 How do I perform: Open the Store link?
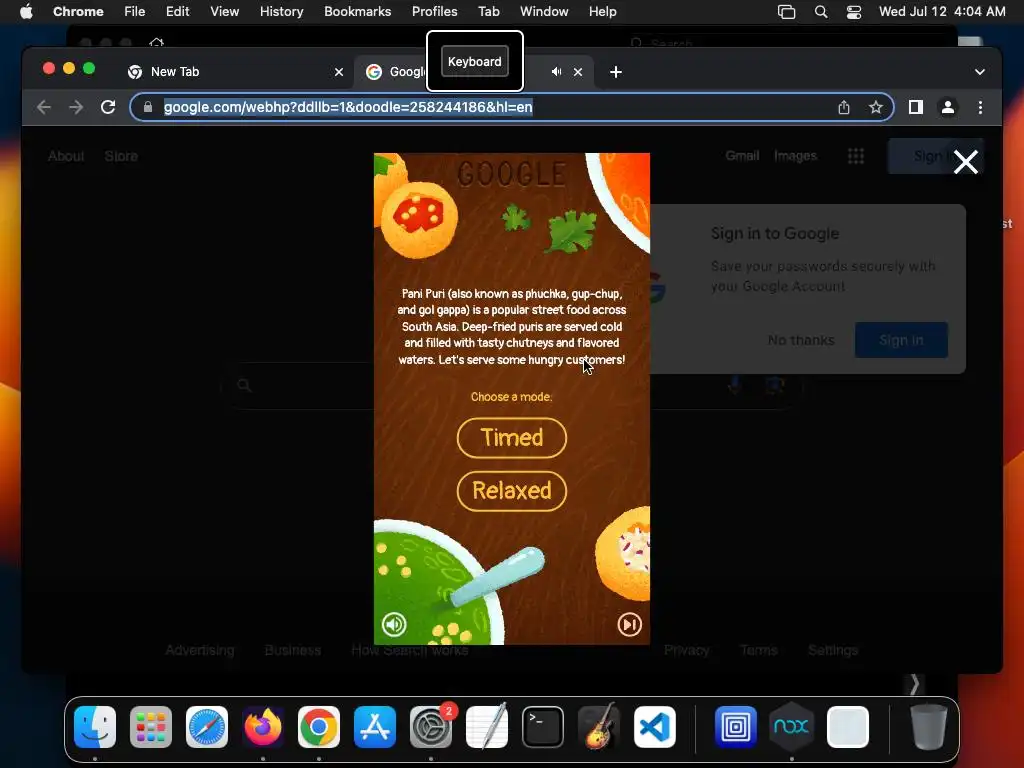121,156
